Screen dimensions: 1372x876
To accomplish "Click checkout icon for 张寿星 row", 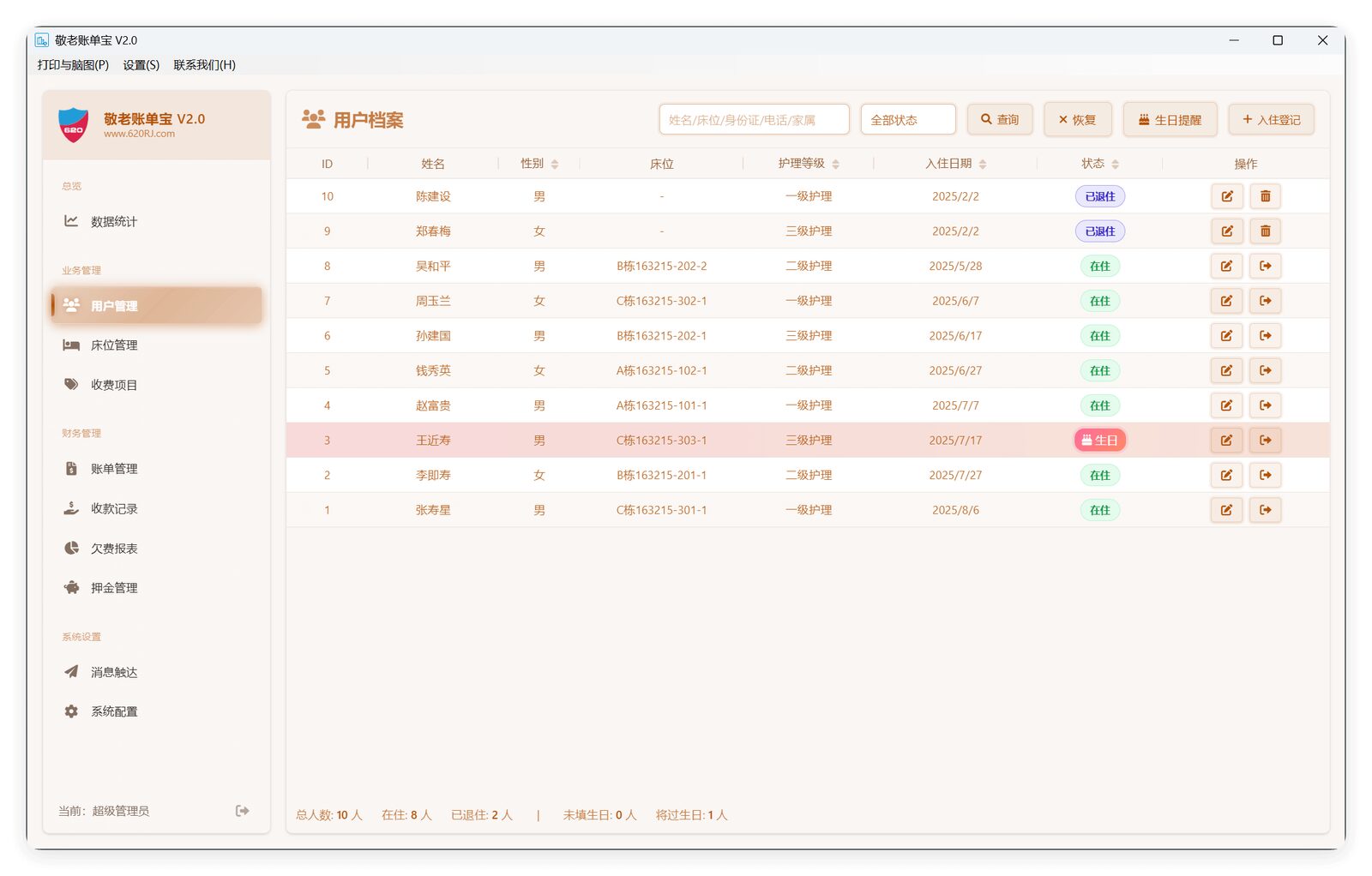I will coord(1265,510).
